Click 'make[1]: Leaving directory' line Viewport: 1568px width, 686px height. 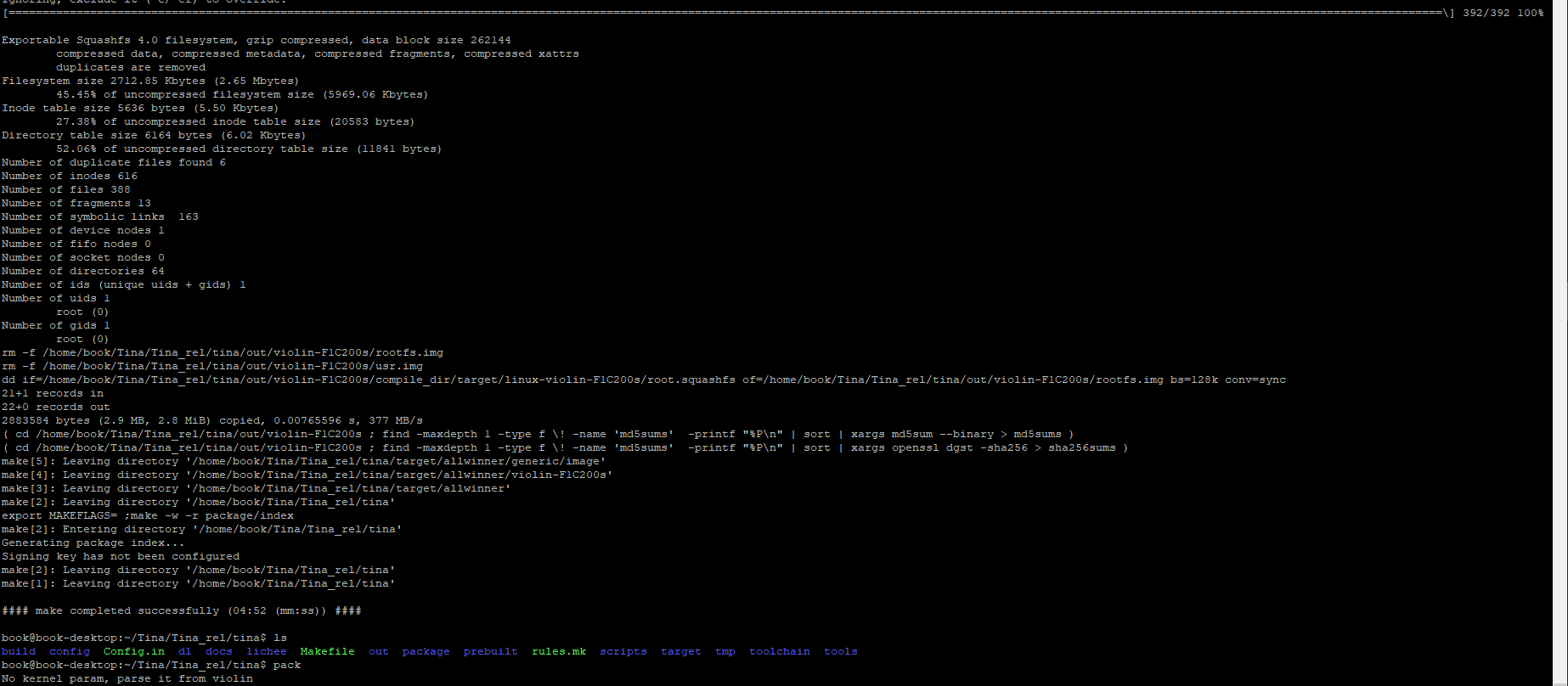(199, 583)
